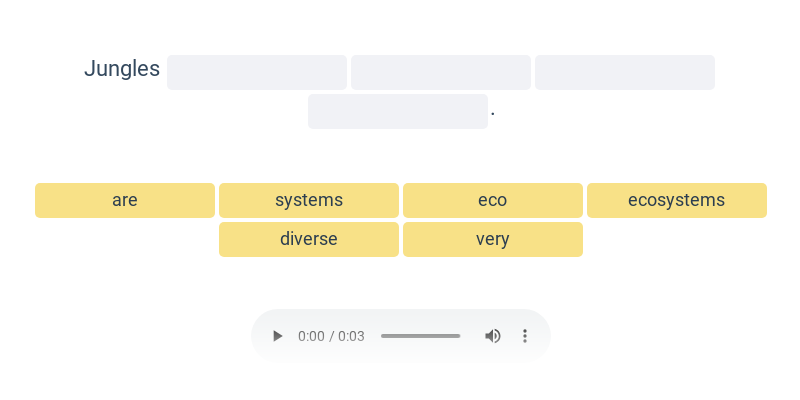This screenshot has width=800, height=400.
Task: Play the audio clip
Action: tap(278, 336)
